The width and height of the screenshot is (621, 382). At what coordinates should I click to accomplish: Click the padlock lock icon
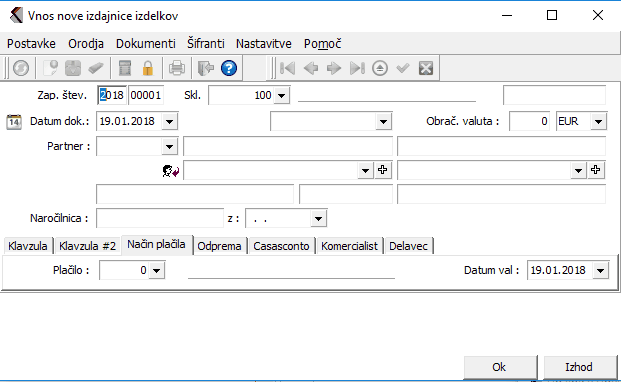pos(148,68)
